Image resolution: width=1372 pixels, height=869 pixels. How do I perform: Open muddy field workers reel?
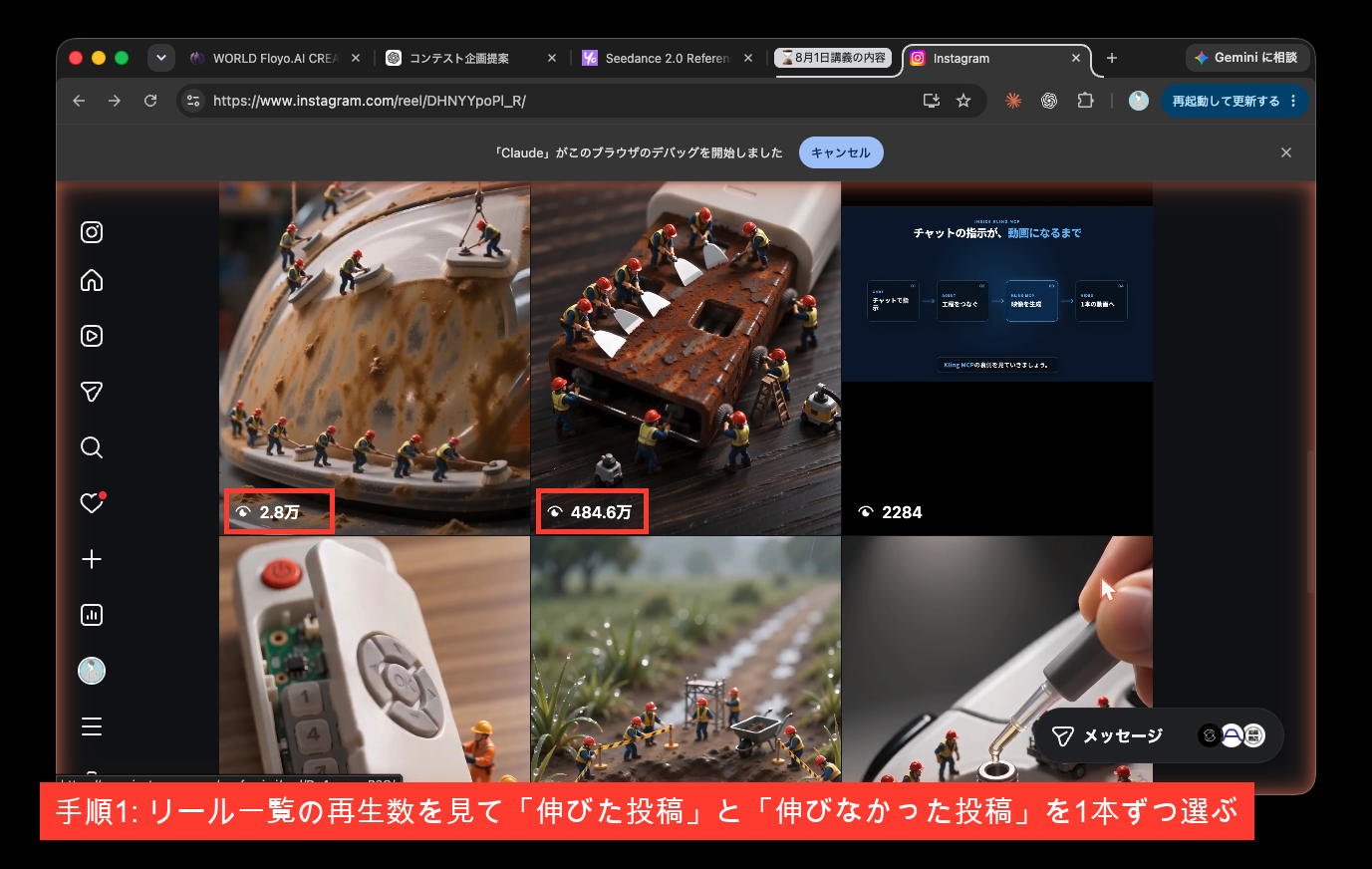686,660
